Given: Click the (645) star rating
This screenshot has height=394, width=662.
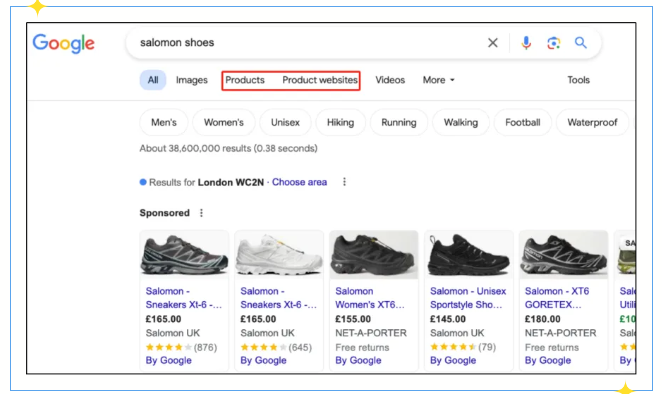Looking at the screenshot, I should pos(276,347).
